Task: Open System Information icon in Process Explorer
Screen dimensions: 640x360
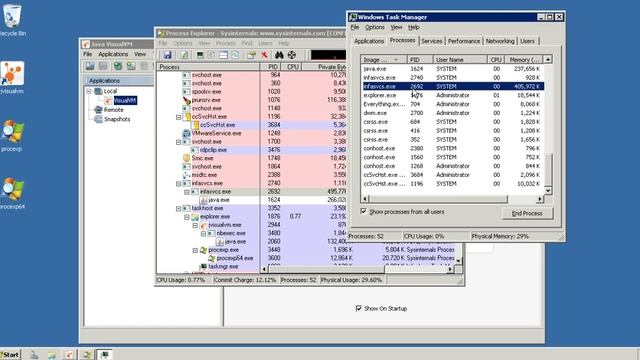Action: pos(200,55)
